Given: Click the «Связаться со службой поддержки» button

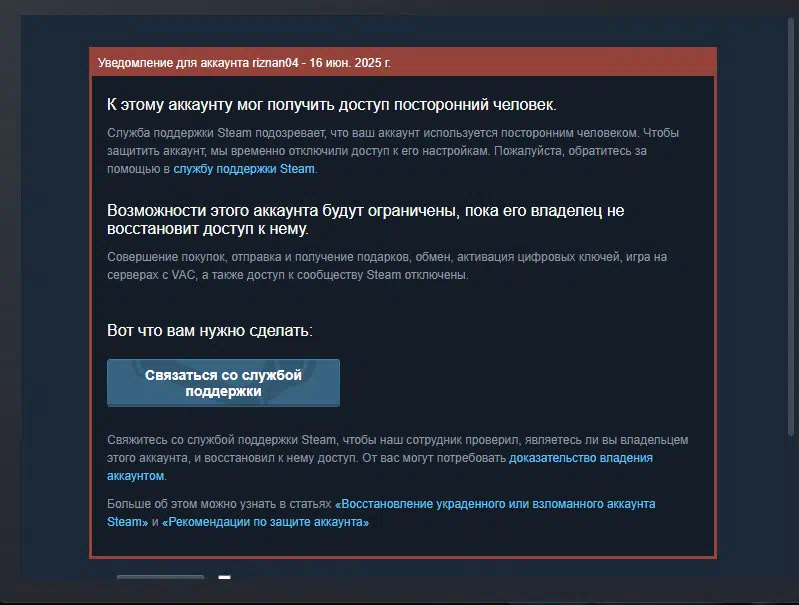Looking at the screenshot, I should pos(223,383).
